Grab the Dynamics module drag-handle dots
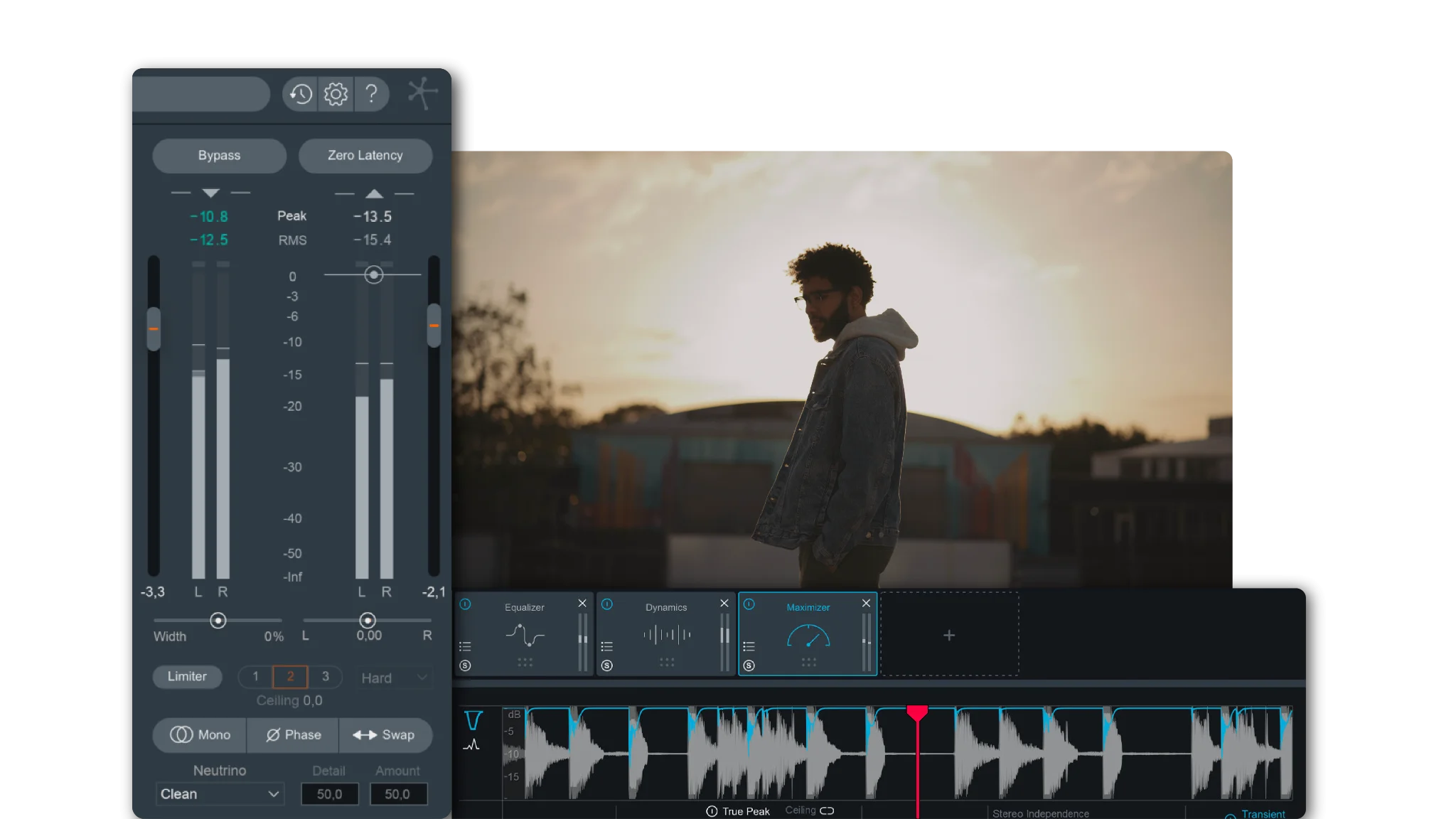 [667, 662]
